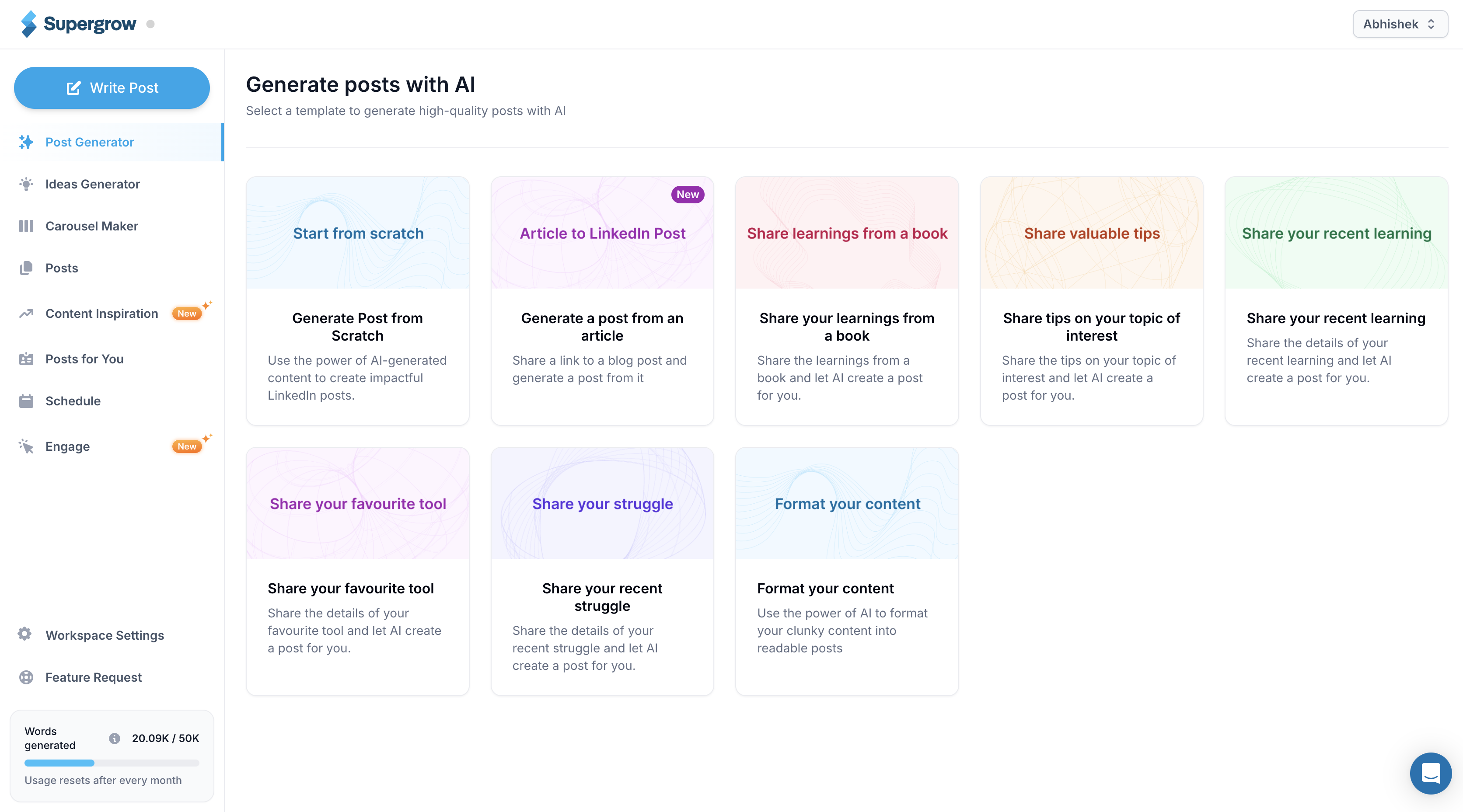Open the Posts section in sidebar
This screenshot has height=812, width=1463.
tap(61, 268)
